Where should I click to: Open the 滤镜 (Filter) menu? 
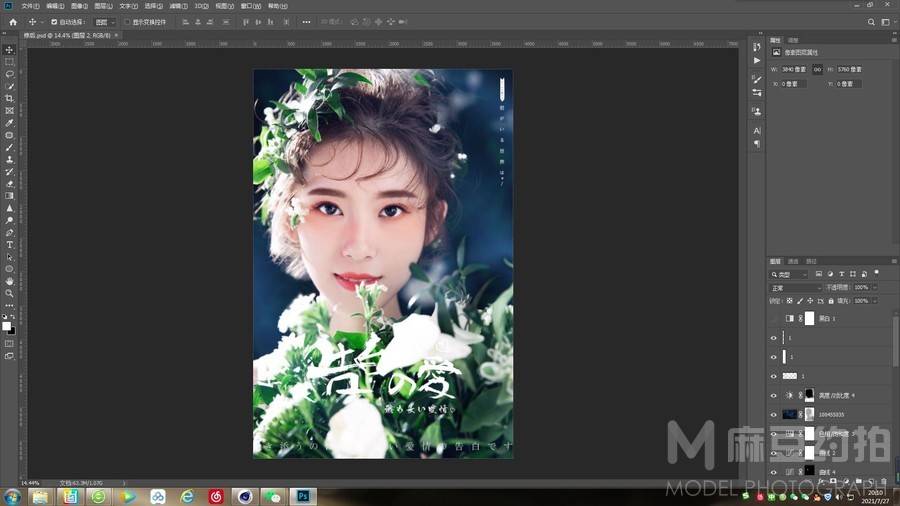pos(178,6)
